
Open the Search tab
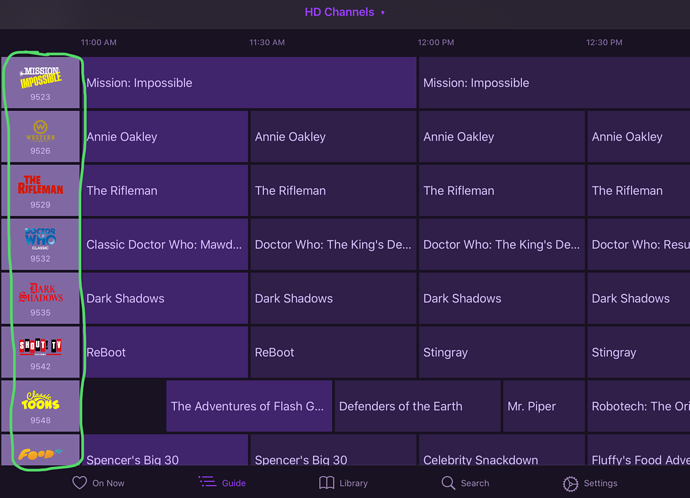coord(465,483)
